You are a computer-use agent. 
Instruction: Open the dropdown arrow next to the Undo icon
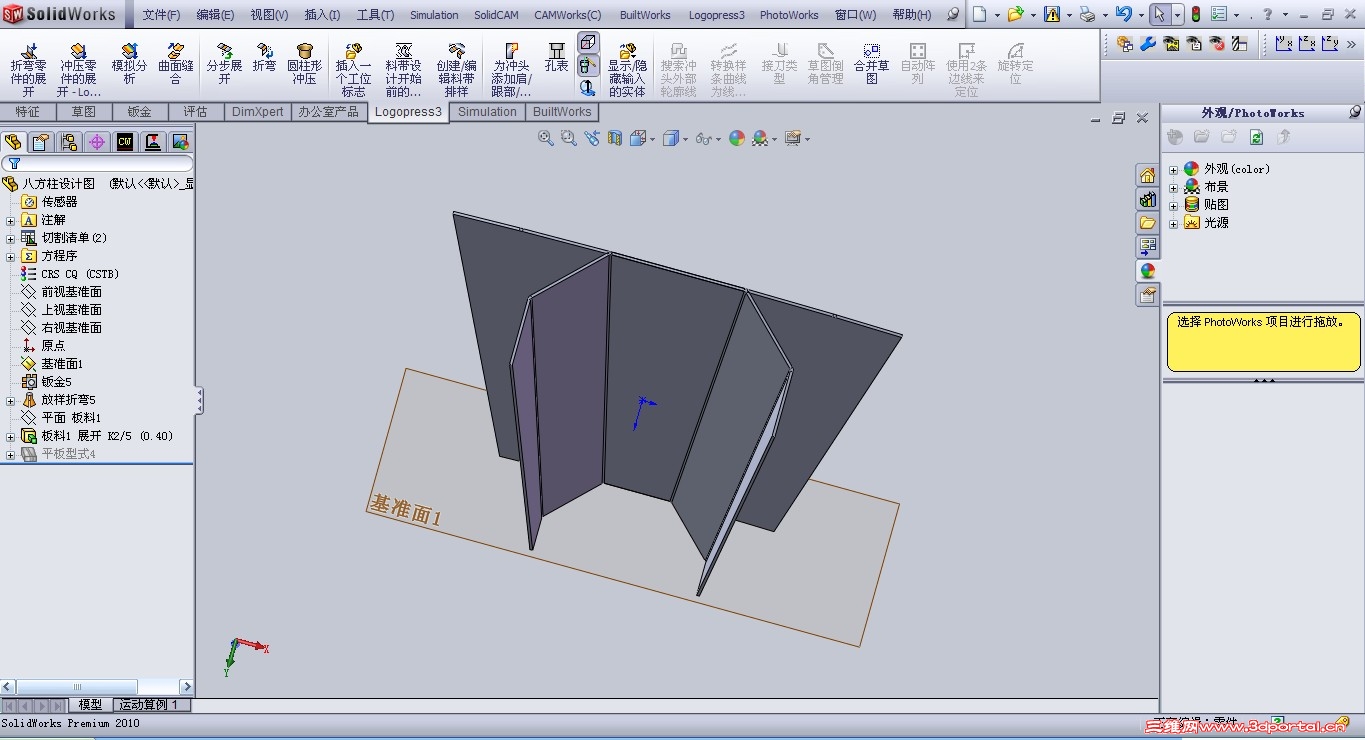1140,15
